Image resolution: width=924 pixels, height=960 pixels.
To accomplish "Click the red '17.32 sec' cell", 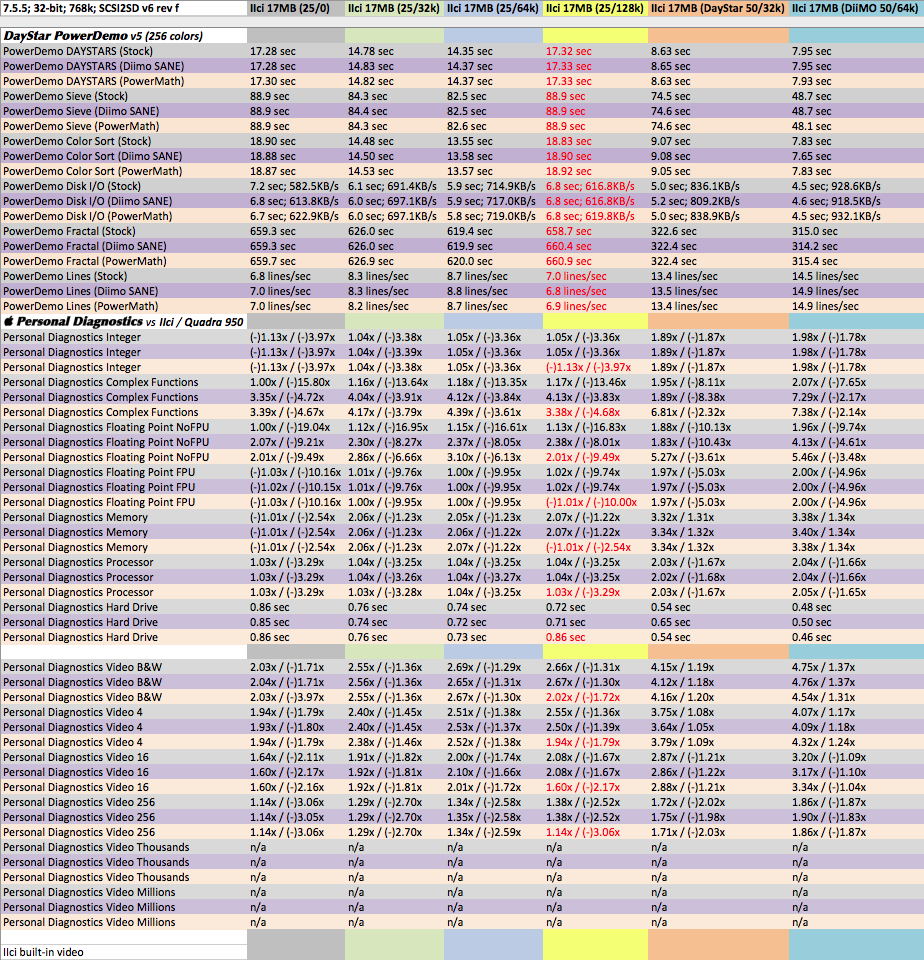I will 569,51.
